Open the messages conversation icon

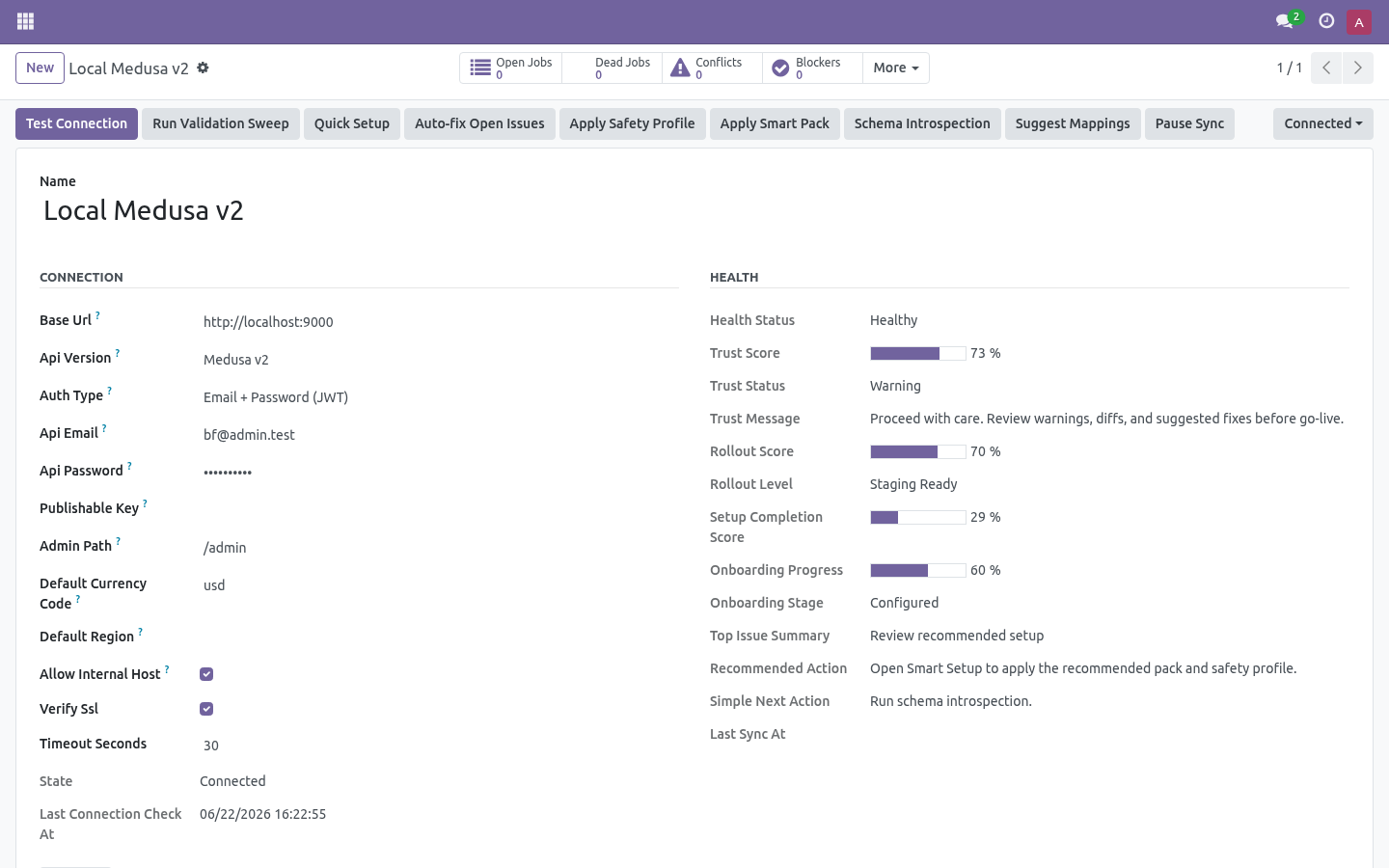click(1284, 20)
